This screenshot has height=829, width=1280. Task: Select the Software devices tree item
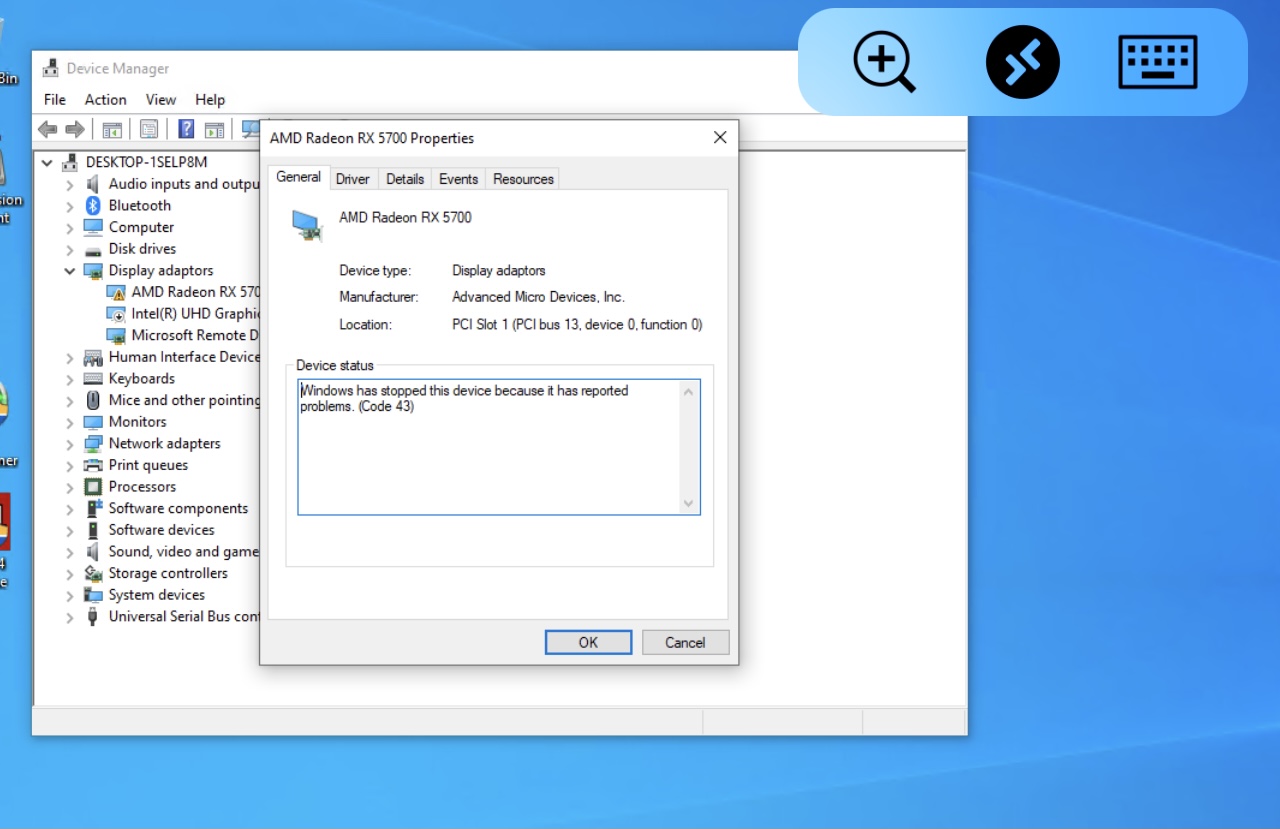pyautogui.click(x=161, y=530)
